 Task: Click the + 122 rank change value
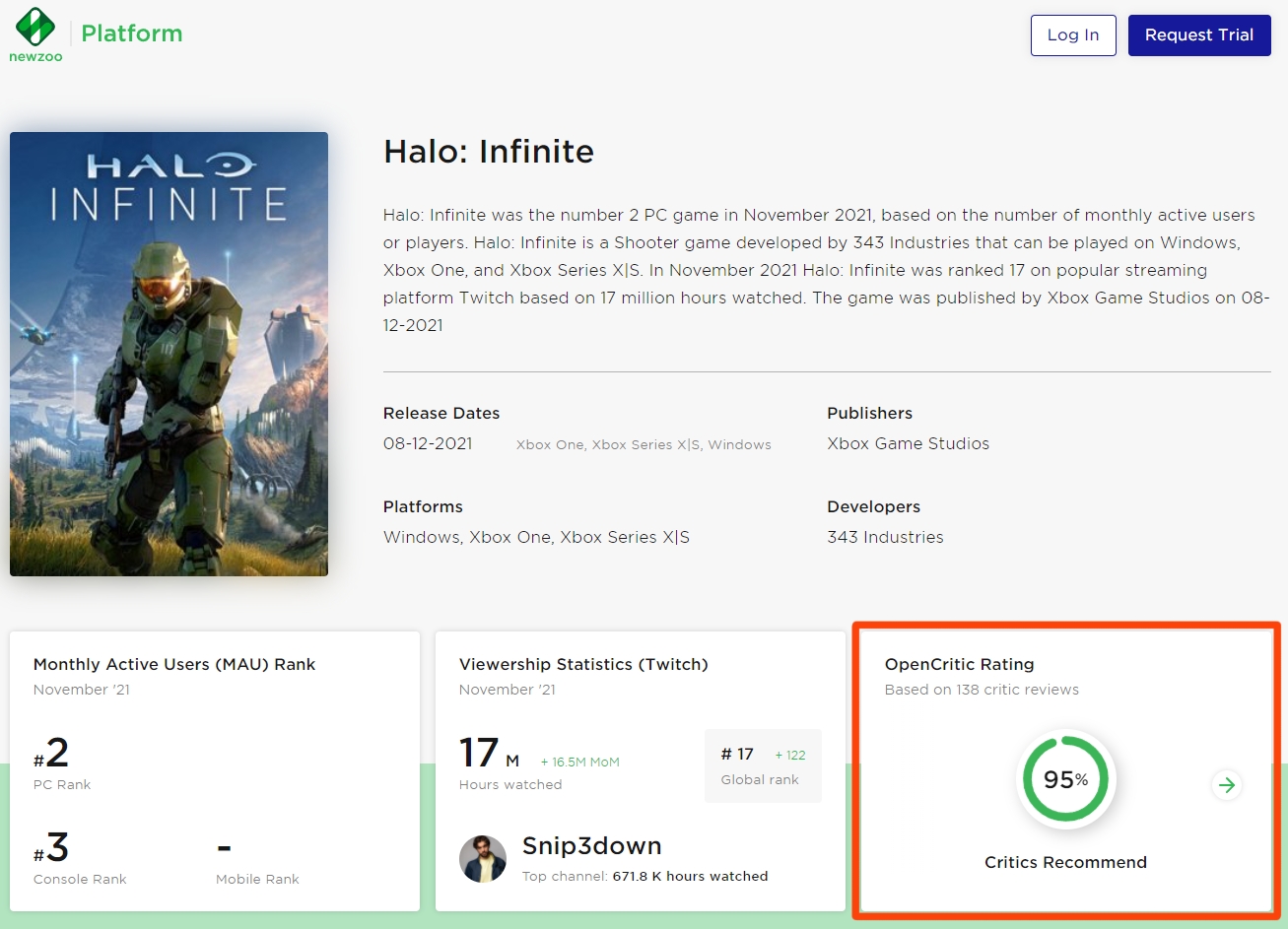(790, 755)
